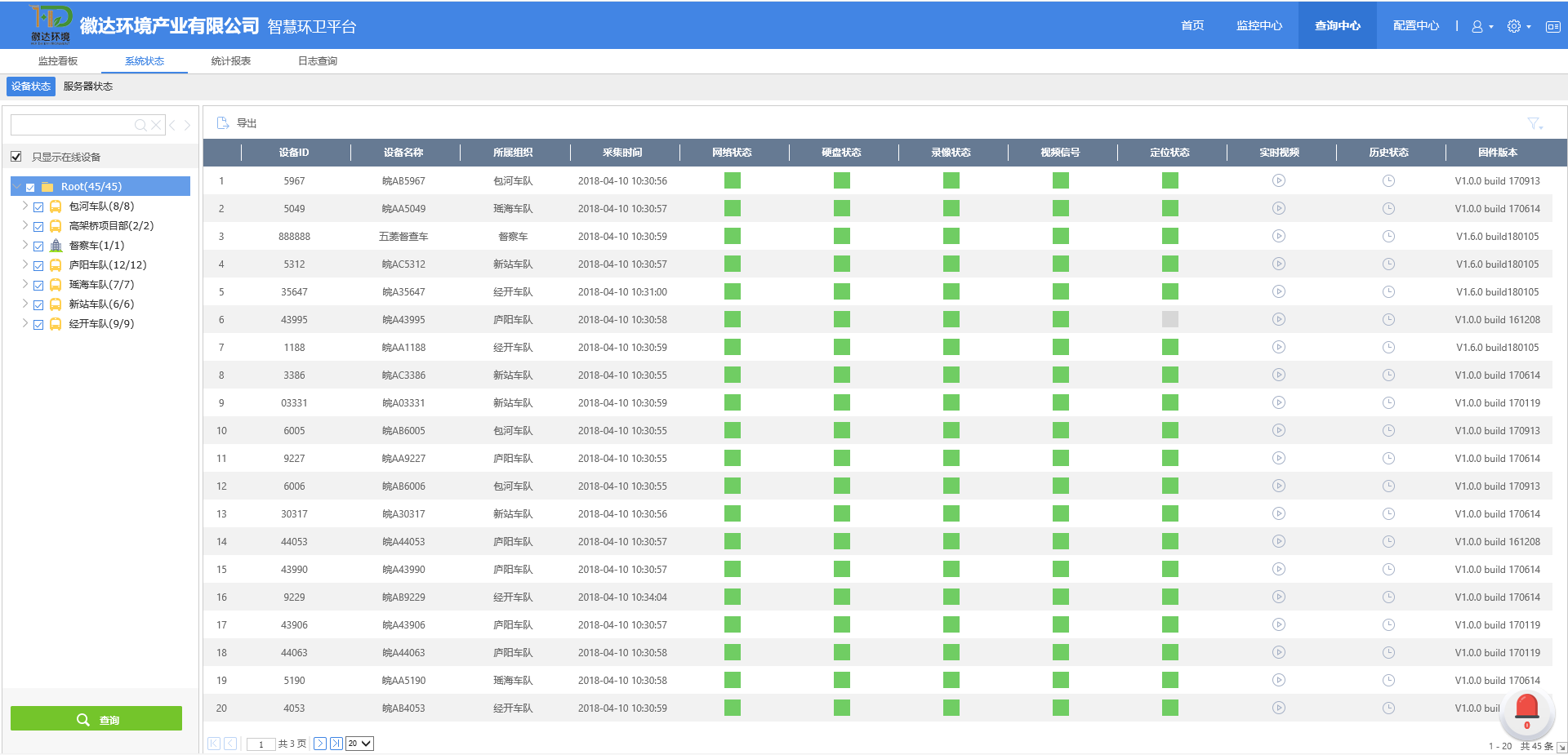Click the 导出 export link
The height and width of the screenshot is (755, 1568).
pos(247,123)
